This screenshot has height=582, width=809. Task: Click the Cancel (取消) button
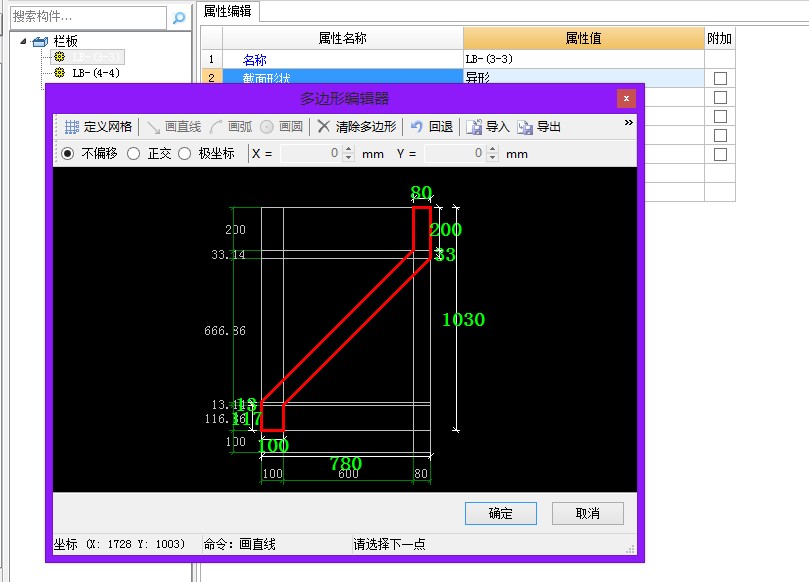[x=588, y=513]
